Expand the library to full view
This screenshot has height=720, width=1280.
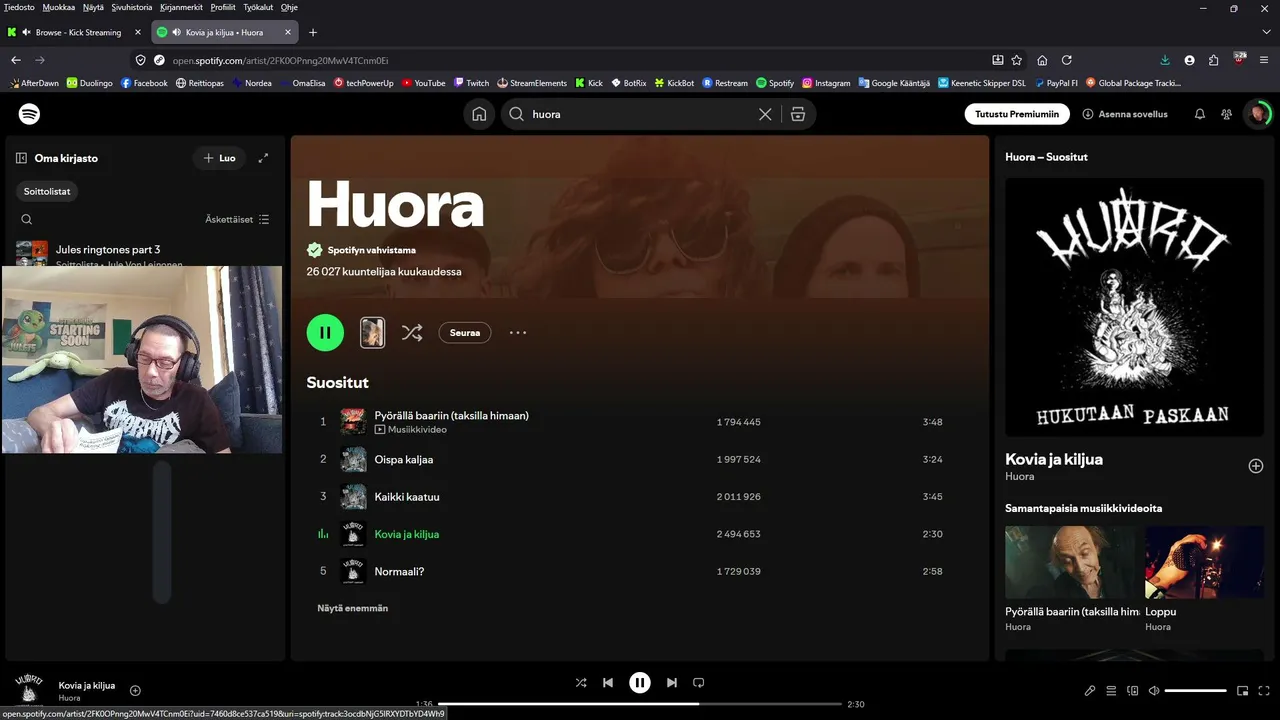[x=263, y=158]
